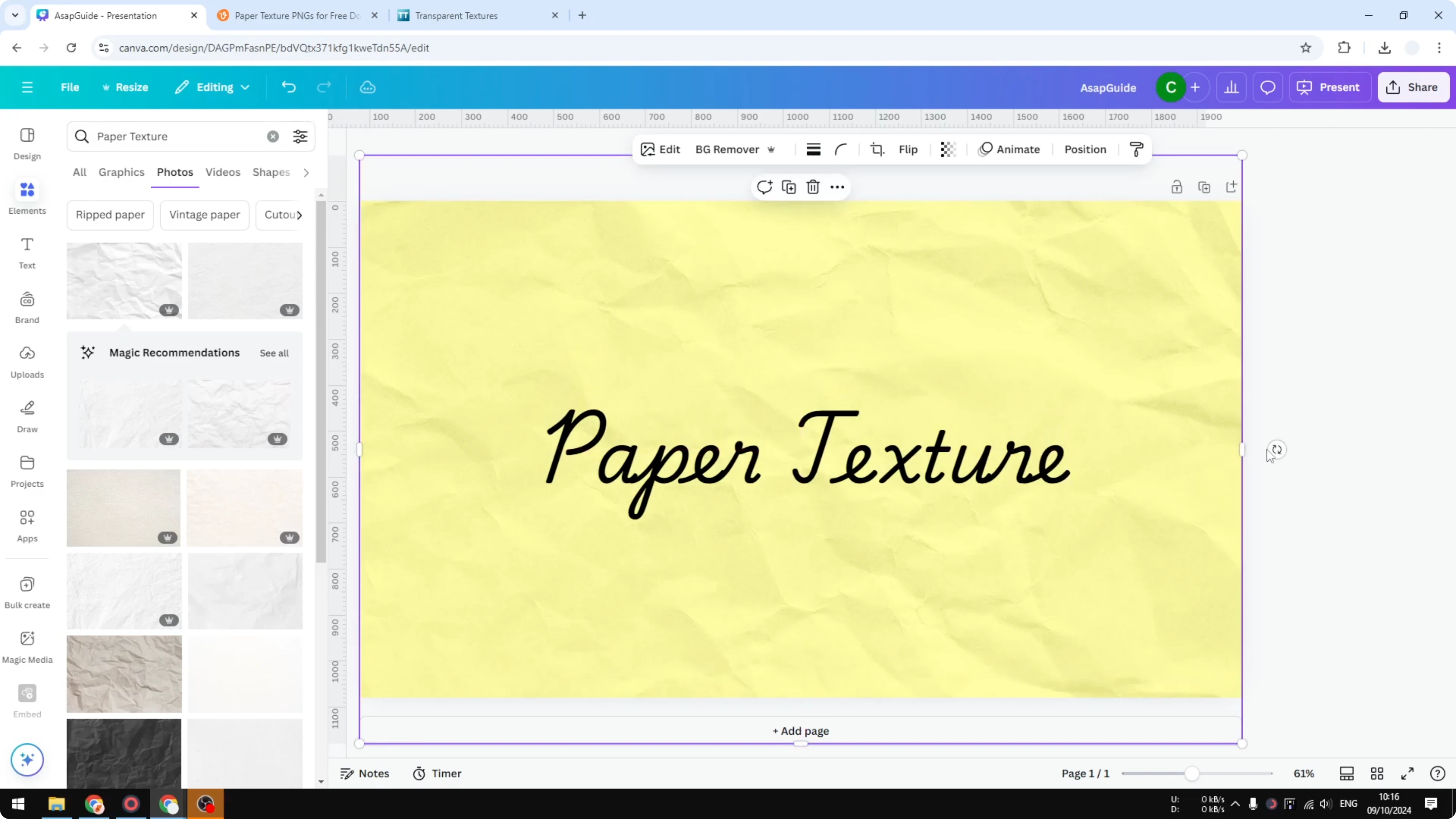This screenshot has height=819, width=1456.
Task: Click See all for Magic Recommendations
Action: coord(274,353)
